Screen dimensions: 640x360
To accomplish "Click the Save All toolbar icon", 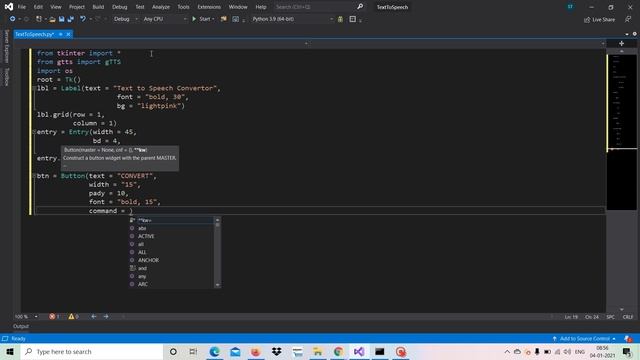I will point(71,19).
